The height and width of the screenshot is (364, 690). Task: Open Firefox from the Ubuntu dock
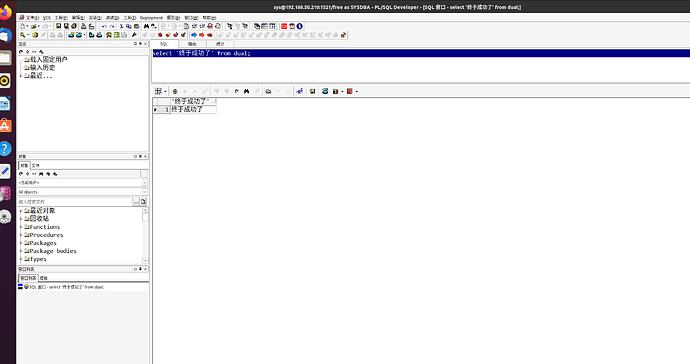pyautogui.click(x=5, y=12)
